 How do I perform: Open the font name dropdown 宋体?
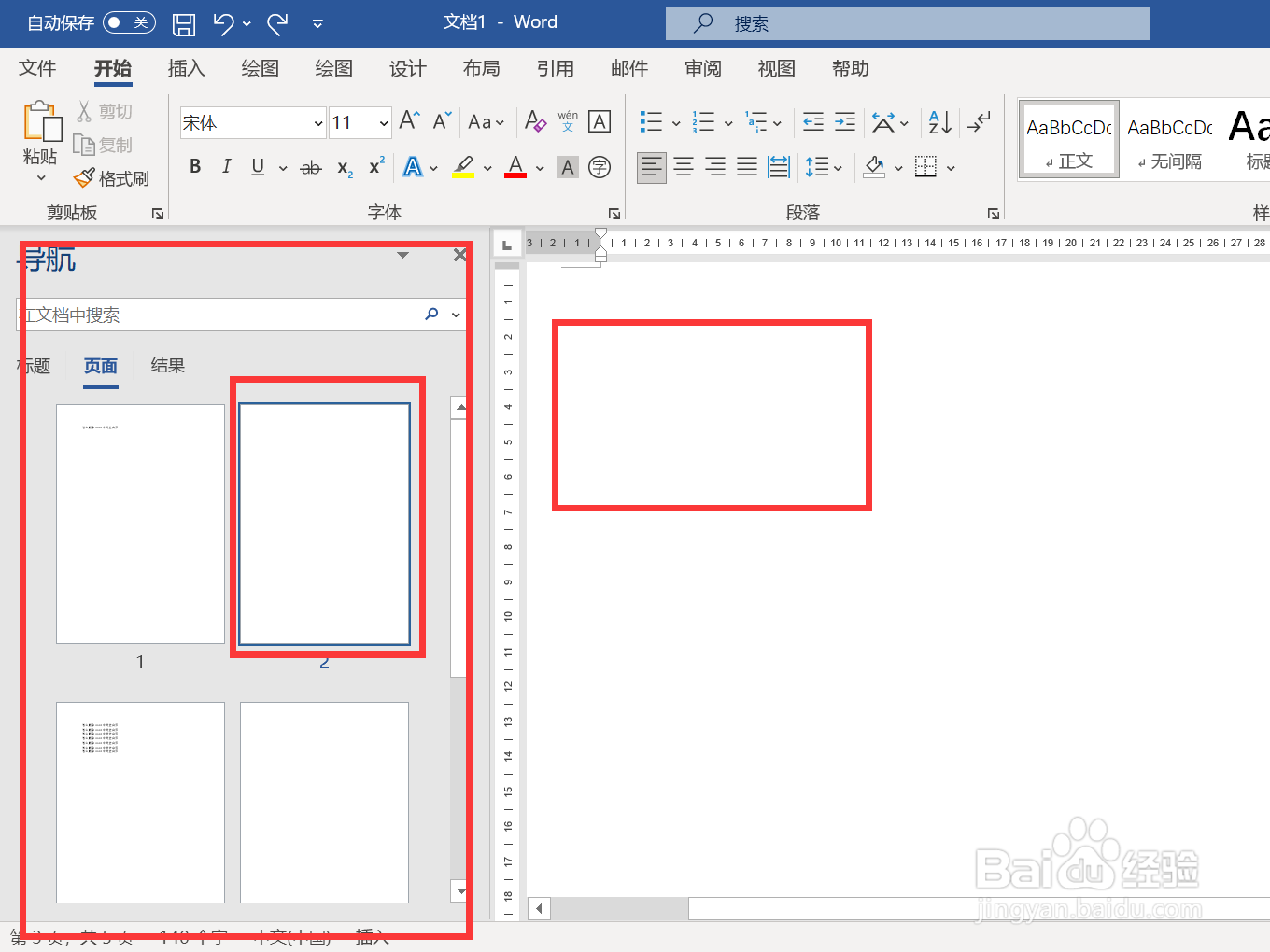click(x=318, y=122)
